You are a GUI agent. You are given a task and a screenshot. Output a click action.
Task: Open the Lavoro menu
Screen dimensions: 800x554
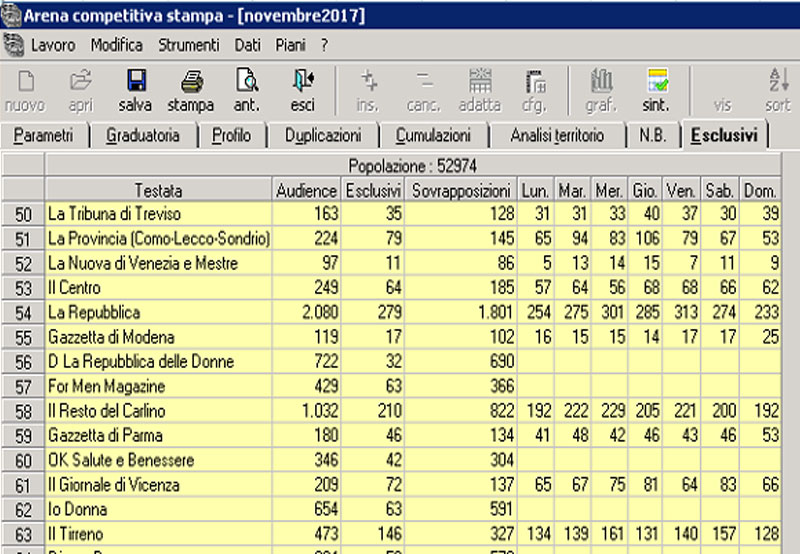(52, 45)
